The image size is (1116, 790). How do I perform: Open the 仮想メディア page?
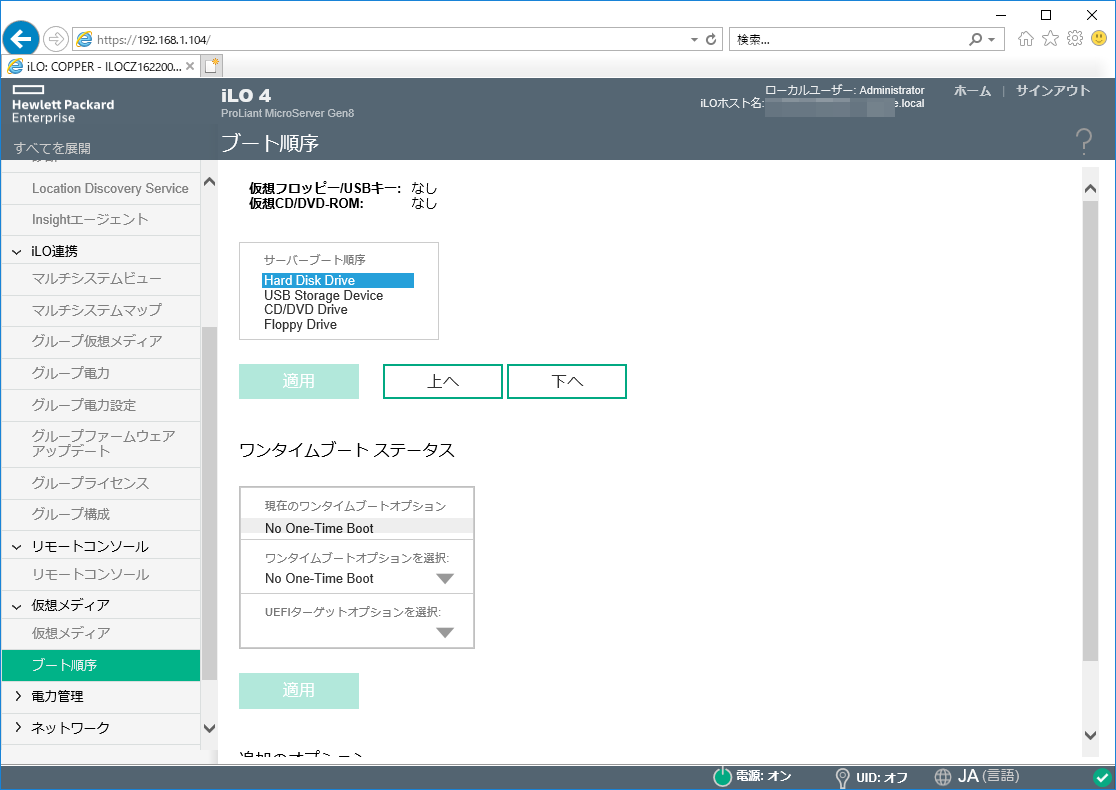[x=71, y=633]
